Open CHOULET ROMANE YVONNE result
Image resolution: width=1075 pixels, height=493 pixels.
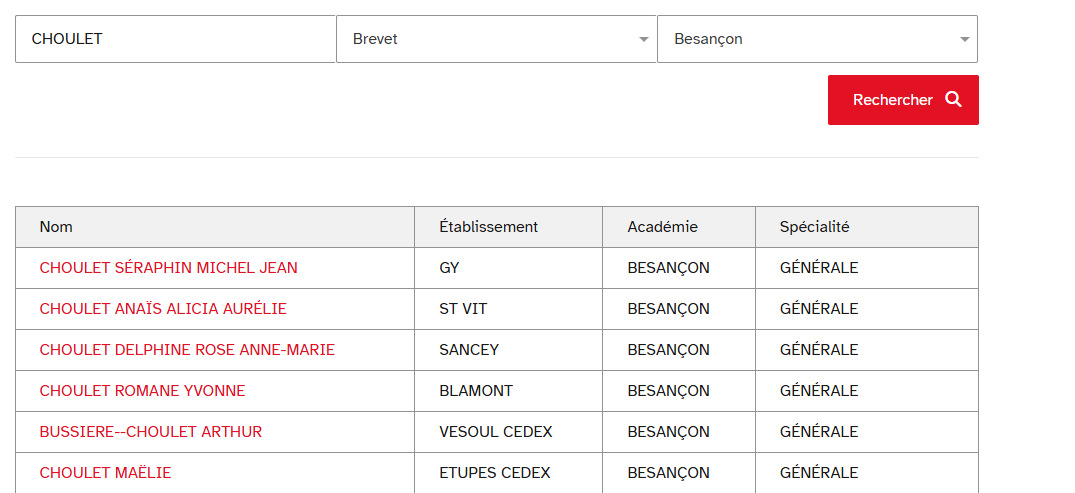pos(143,392)
